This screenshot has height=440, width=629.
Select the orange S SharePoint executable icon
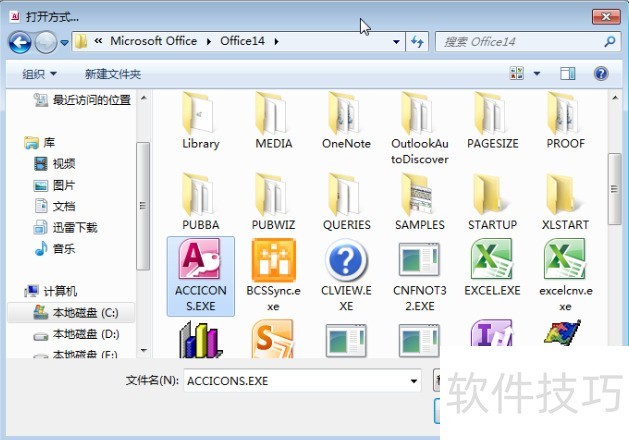(x=274, y=339)
